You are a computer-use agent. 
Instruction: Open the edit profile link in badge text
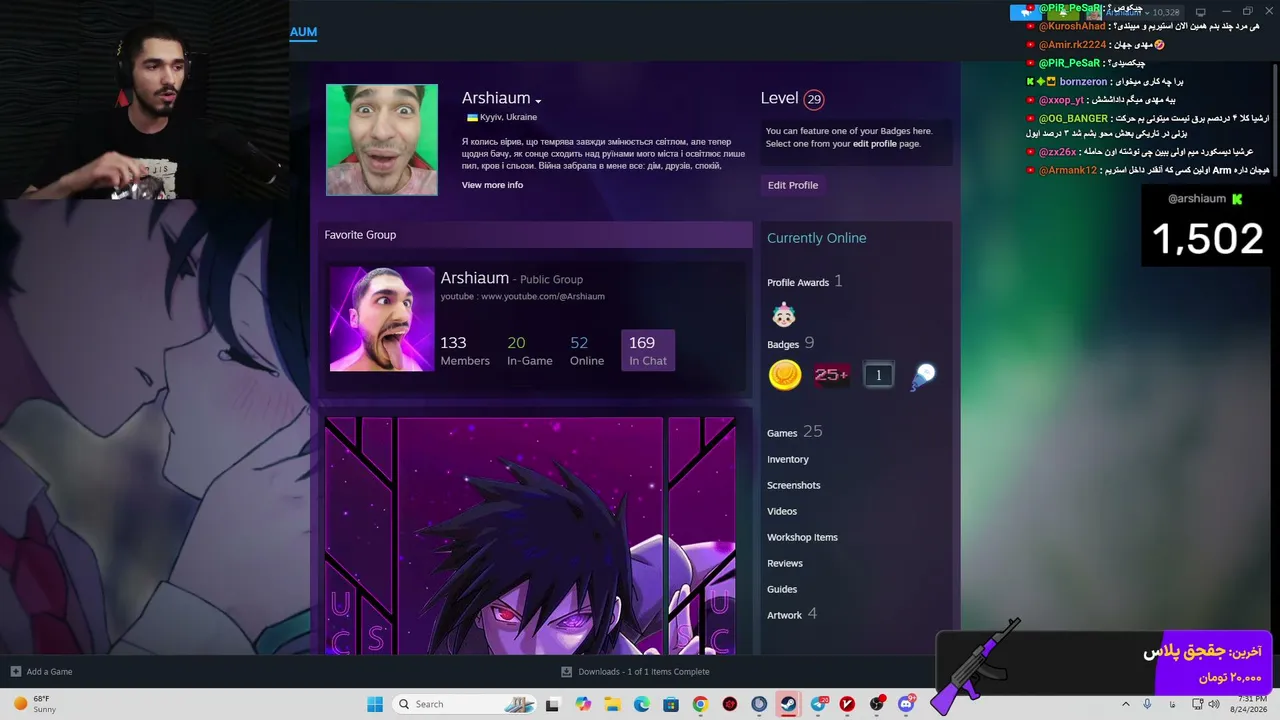pos(874,144)
